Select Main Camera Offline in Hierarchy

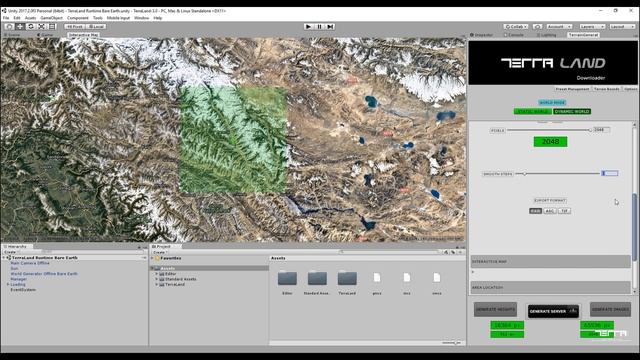30,263
